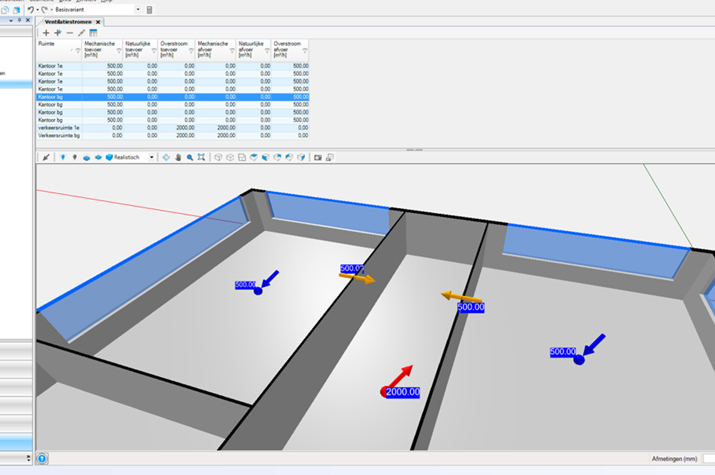Activate the zoom magnifier tool
This screenshot has height=475, width=715.
pos(190,157)
